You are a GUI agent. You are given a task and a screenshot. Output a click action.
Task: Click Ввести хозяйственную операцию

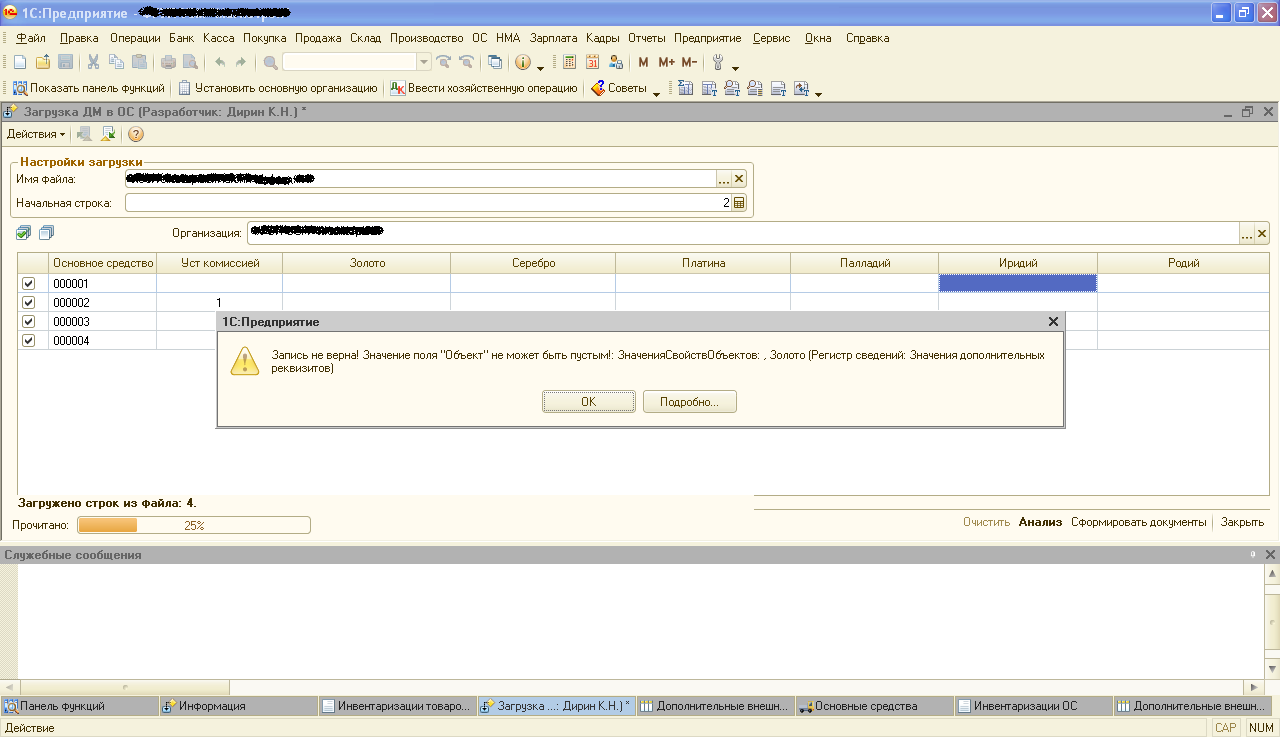coord(484,88)
